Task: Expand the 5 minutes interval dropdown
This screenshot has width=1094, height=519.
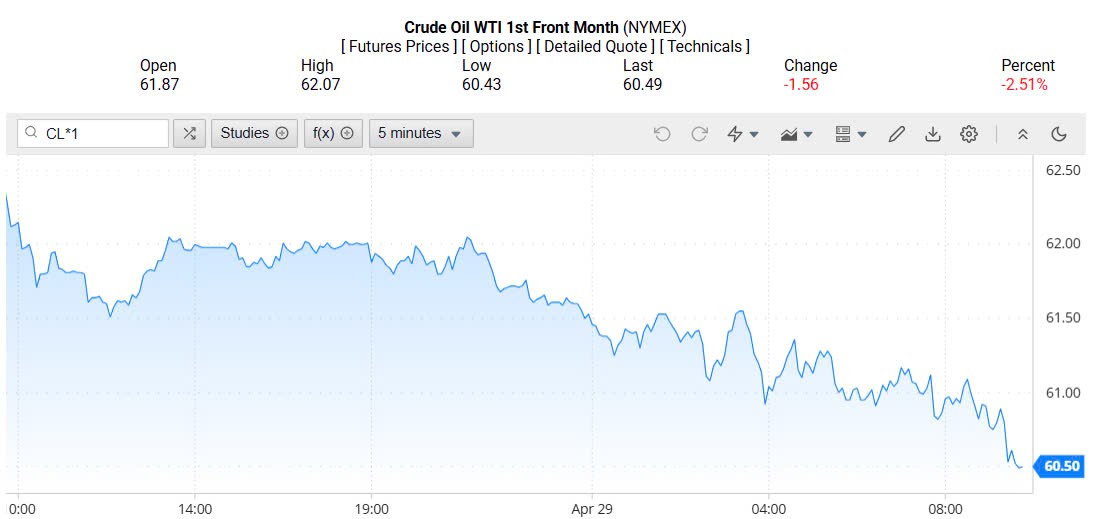Action: [420, 133]
